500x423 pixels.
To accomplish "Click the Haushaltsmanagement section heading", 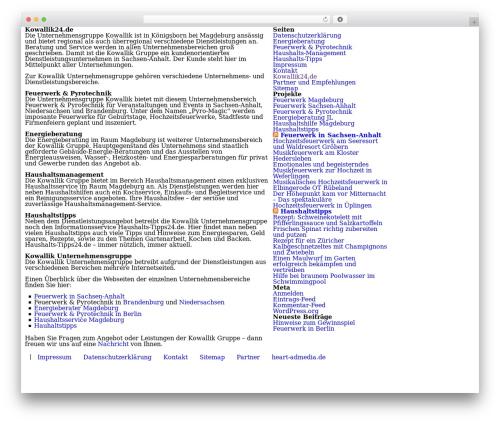I will pyautogui.click(x=64, y=174).
